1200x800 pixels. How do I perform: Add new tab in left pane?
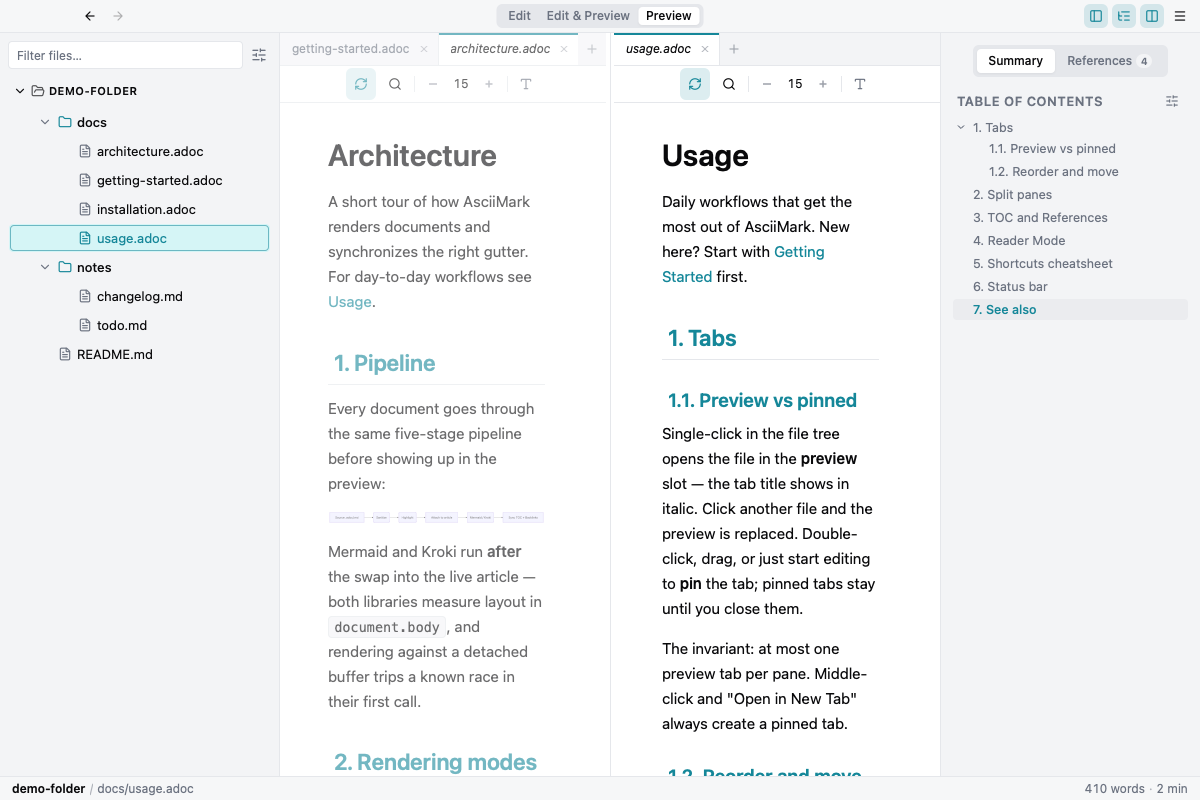tap(592, 49)
